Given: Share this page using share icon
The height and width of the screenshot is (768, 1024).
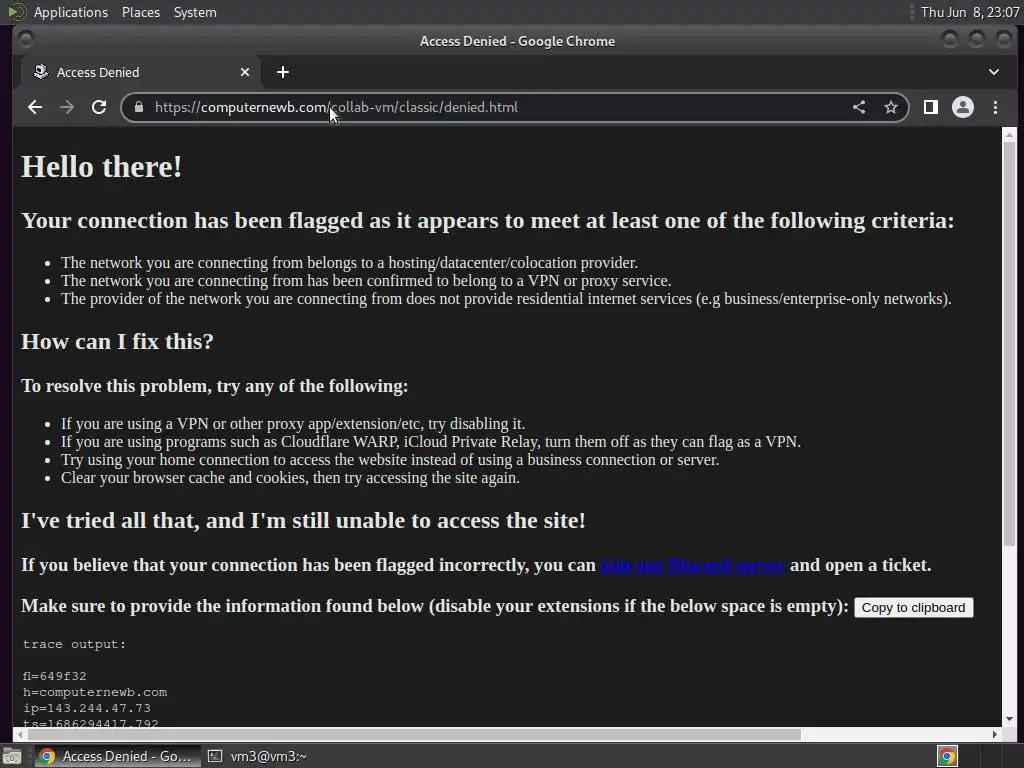Looking at the screenshot, I should point(859,107).
